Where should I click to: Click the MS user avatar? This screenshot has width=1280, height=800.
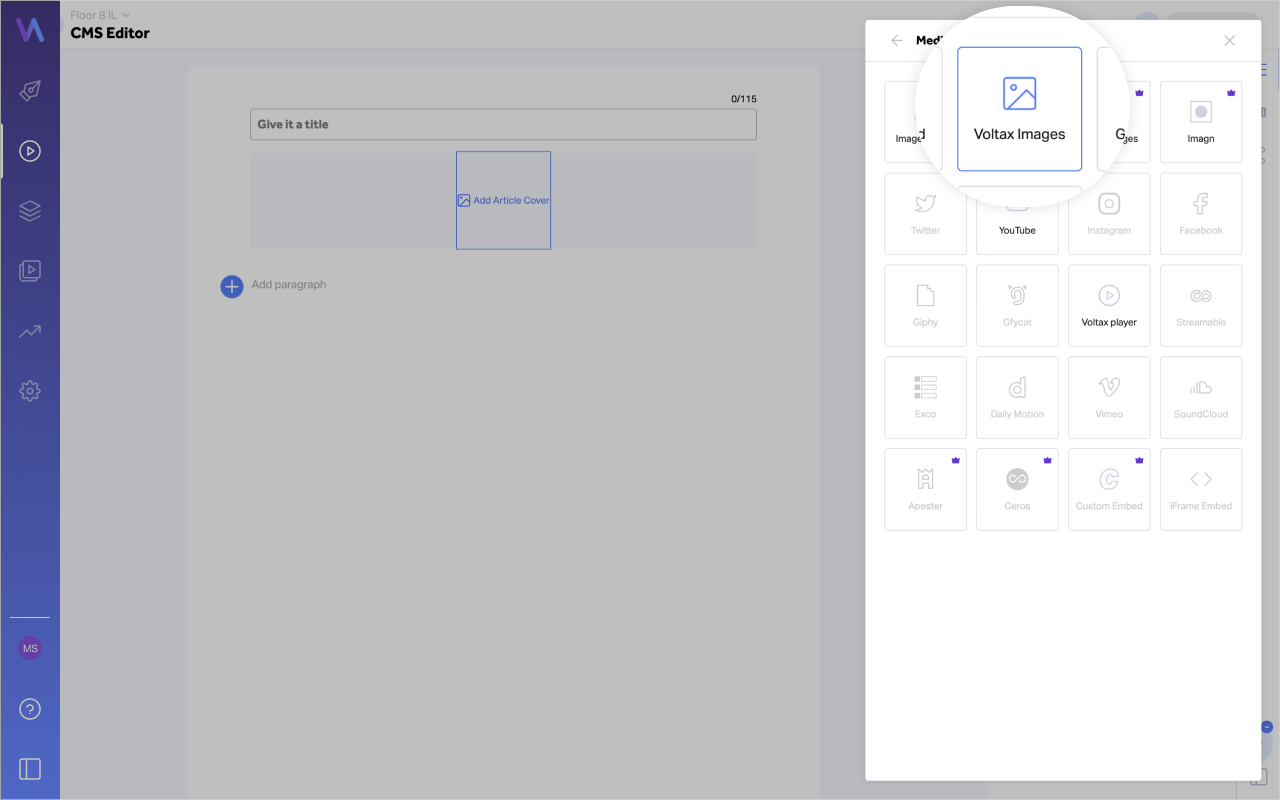[30, 649]
